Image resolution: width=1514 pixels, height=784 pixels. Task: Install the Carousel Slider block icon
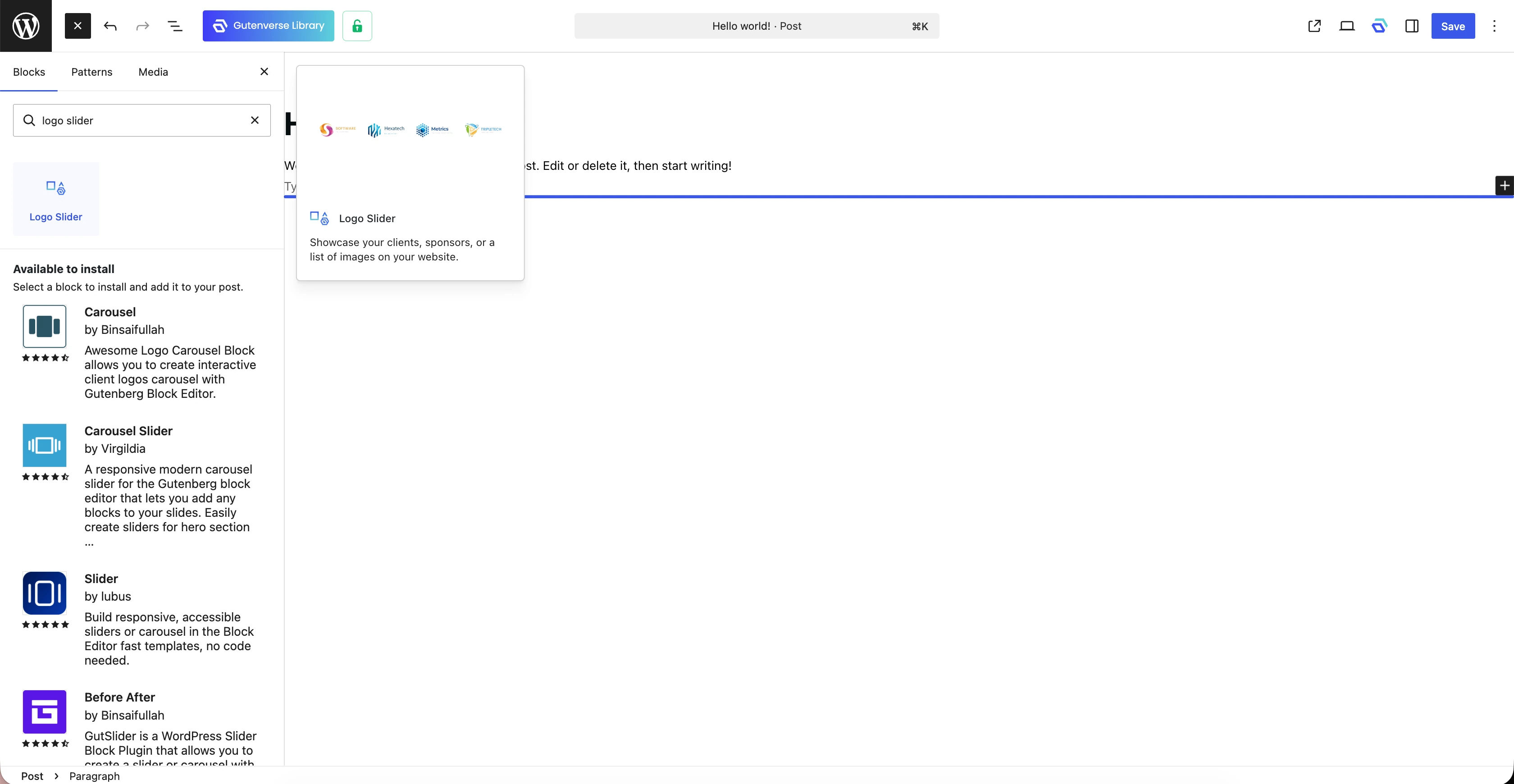45,445
